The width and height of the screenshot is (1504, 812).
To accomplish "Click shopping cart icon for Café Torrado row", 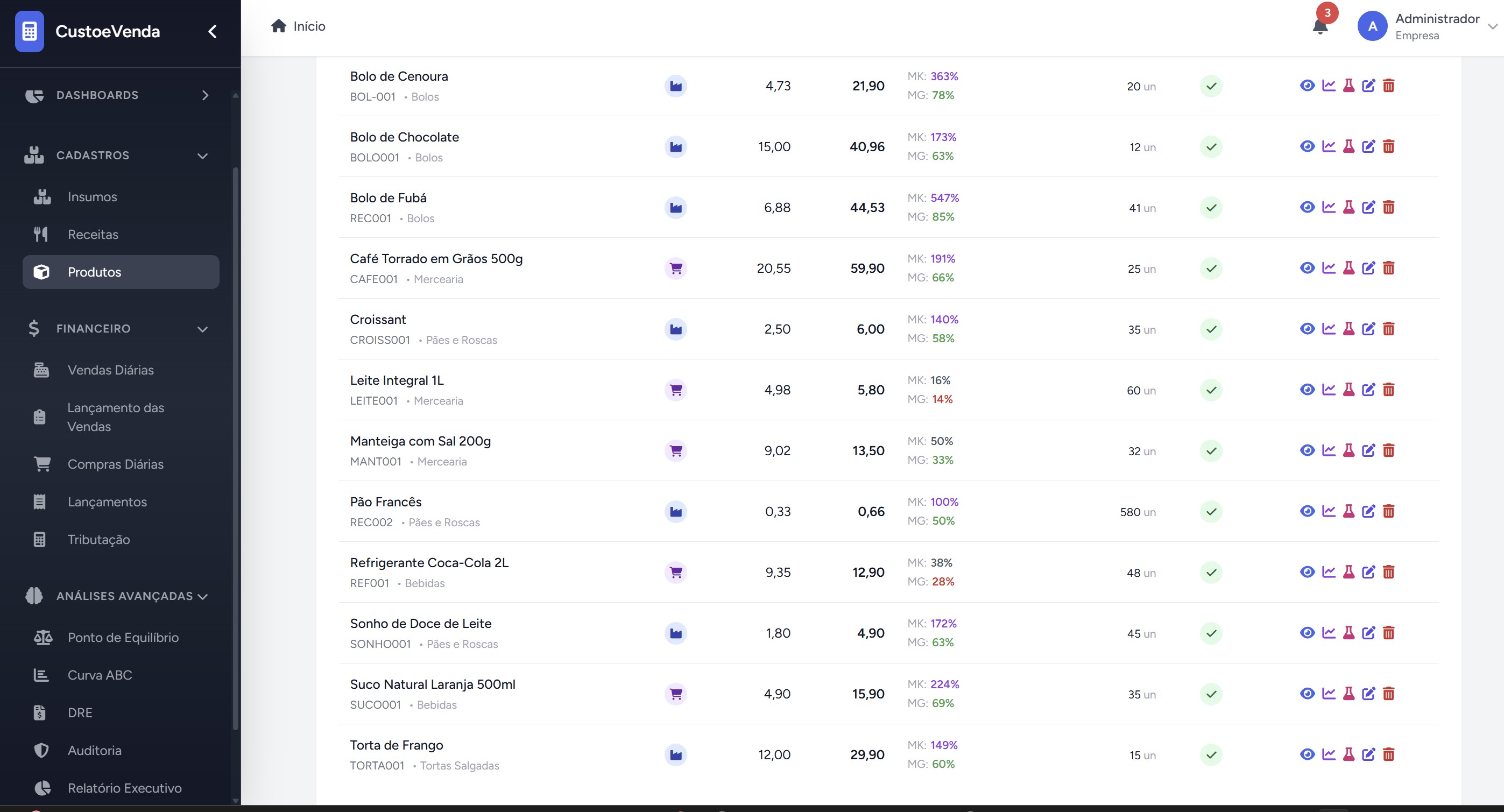I will coord(675,269).
